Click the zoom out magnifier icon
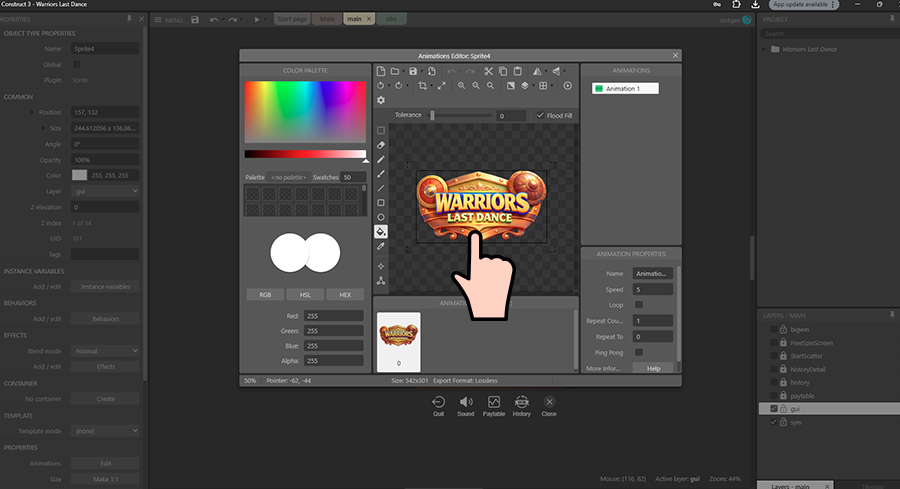The height and width of the screenshot is (489, 900). (x=476, y=86)
